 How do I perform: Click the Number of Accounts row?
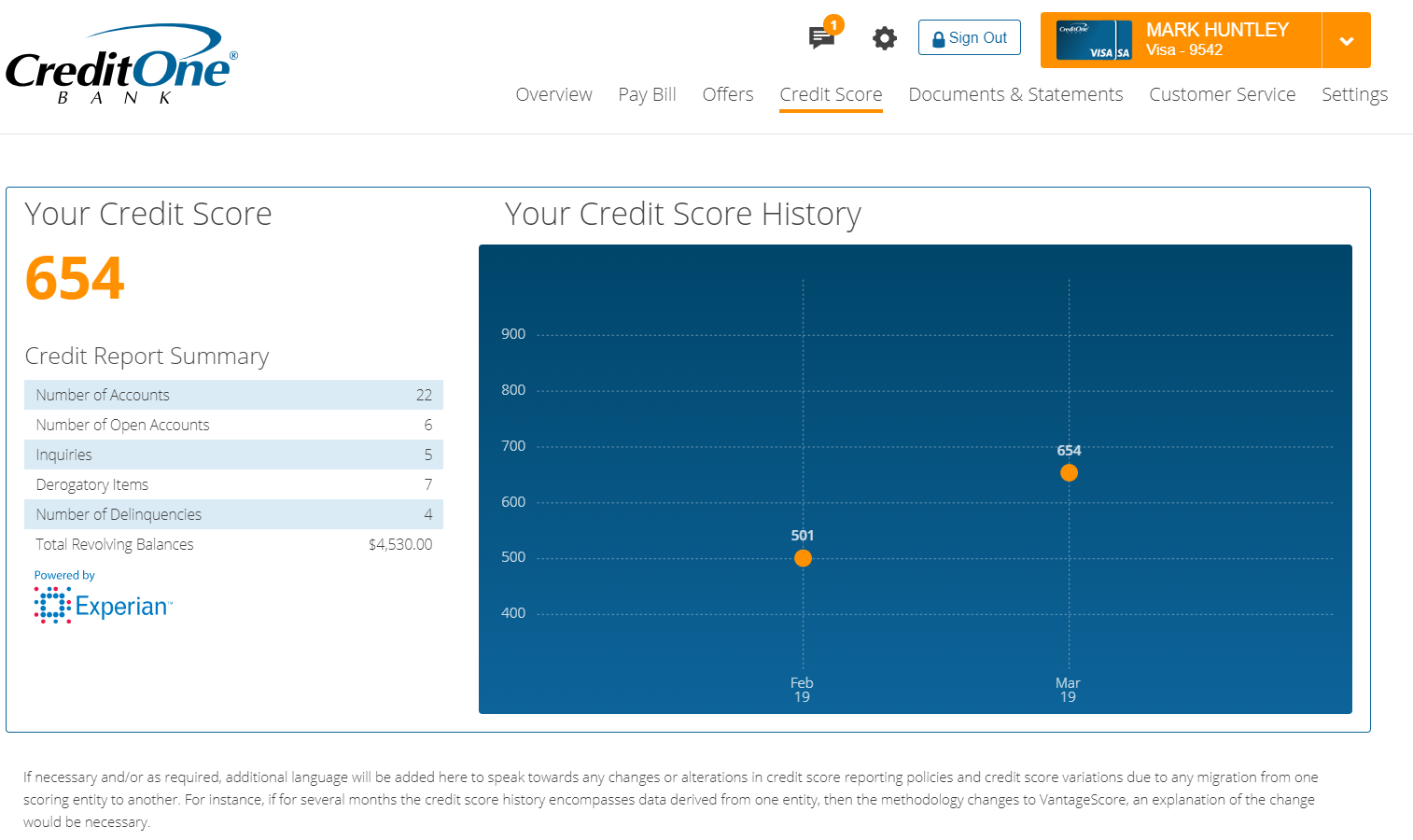[x=233, y=395]
